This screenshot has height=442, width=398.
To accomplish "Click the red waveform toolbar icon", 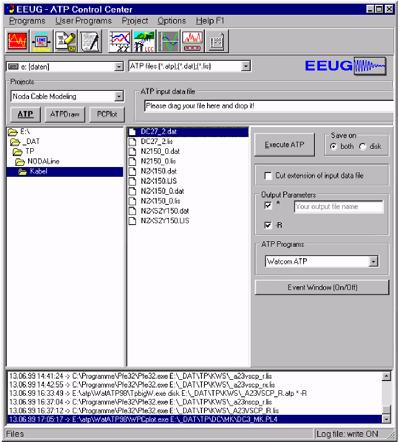I will [17, 41].
